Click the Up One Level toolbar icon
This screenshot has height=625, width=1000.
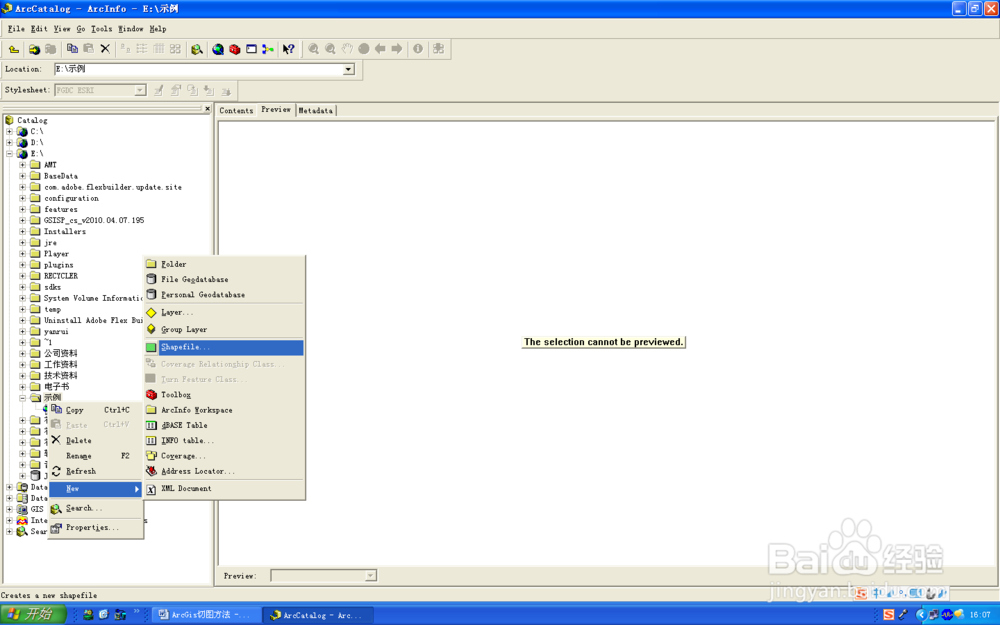(x=13, y=49)
